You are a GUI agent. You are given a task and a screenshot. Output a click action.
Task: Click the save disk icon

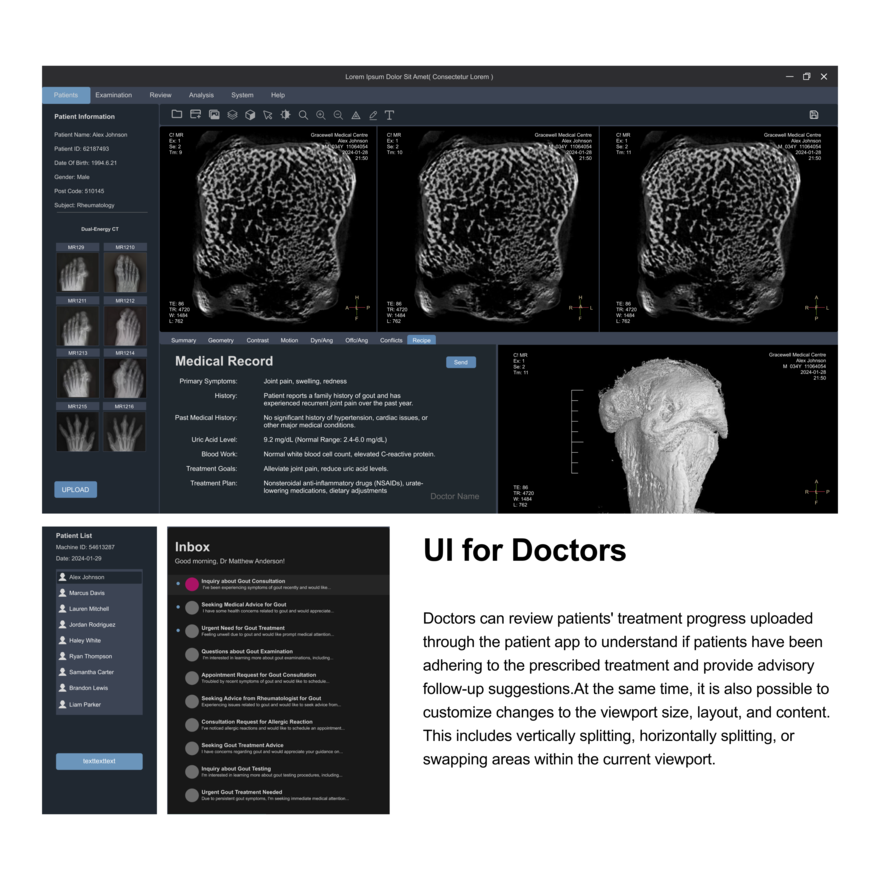814,114
